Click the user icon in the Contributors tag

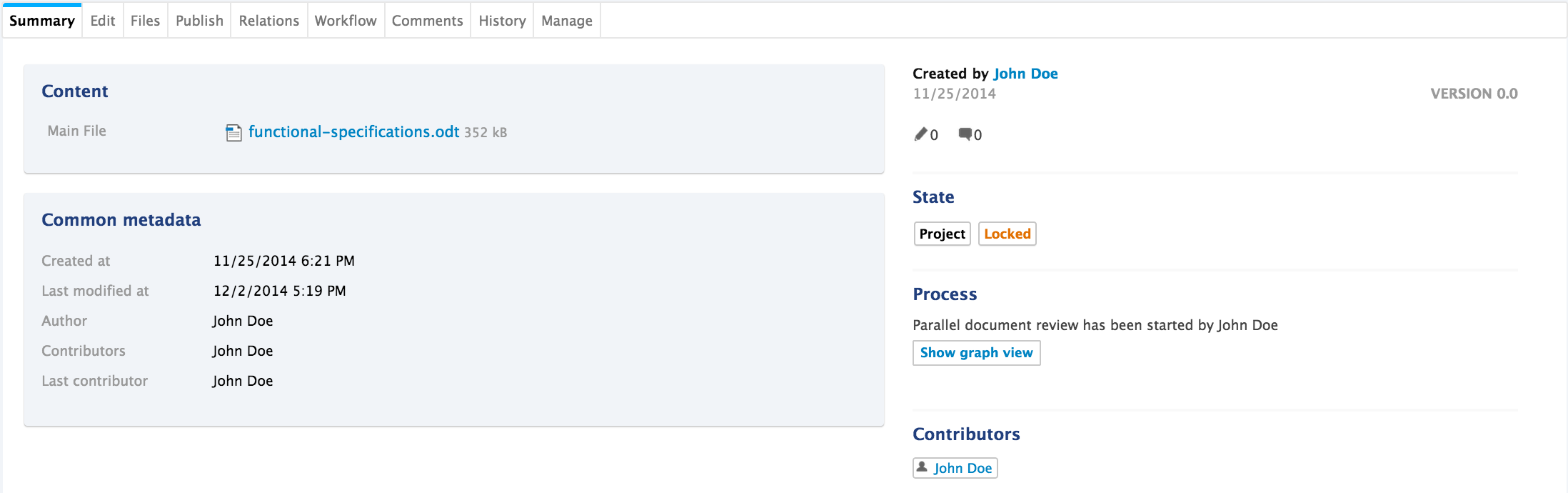tap(923, 467)
